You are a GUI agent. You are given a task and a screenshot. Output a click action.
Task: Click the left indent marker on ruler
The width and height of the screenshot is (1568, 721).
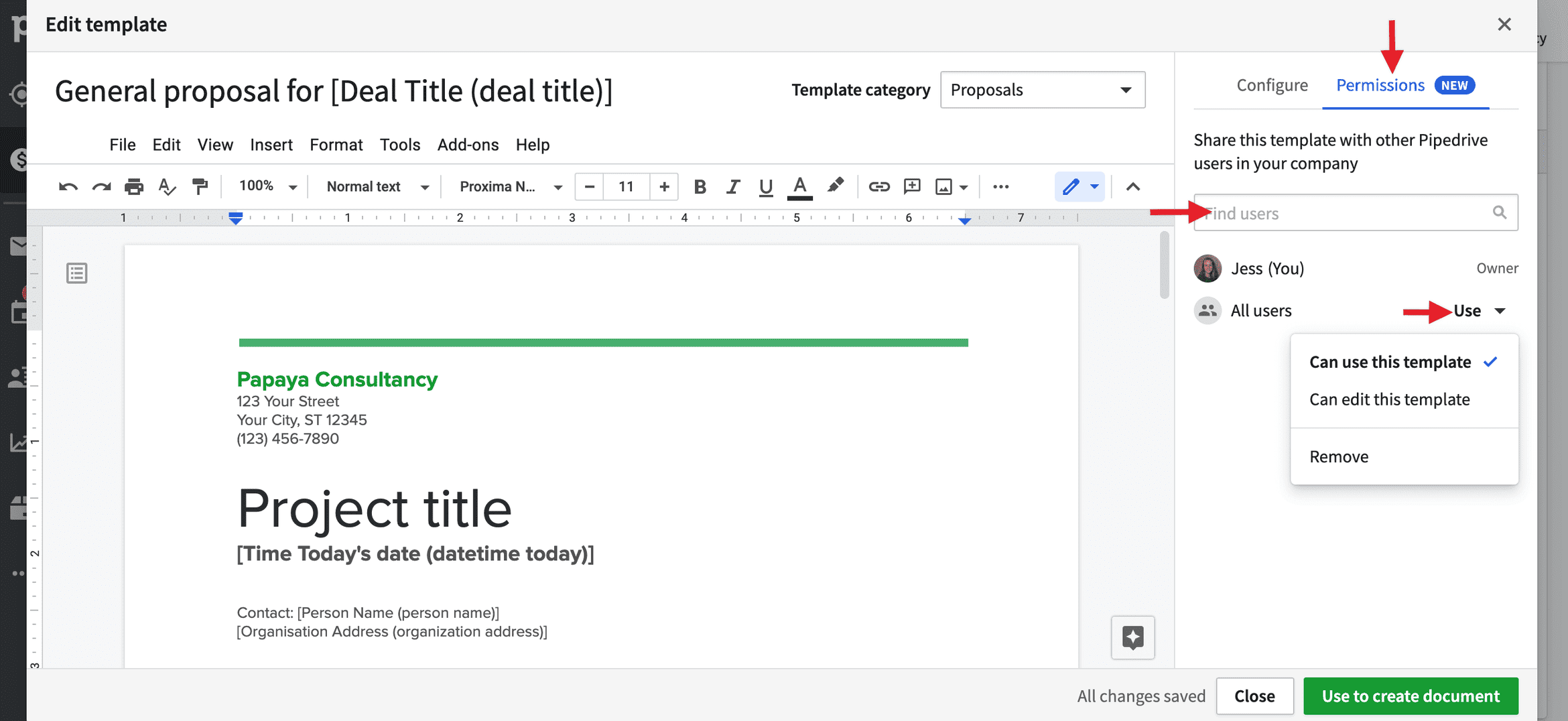[235, 218]
